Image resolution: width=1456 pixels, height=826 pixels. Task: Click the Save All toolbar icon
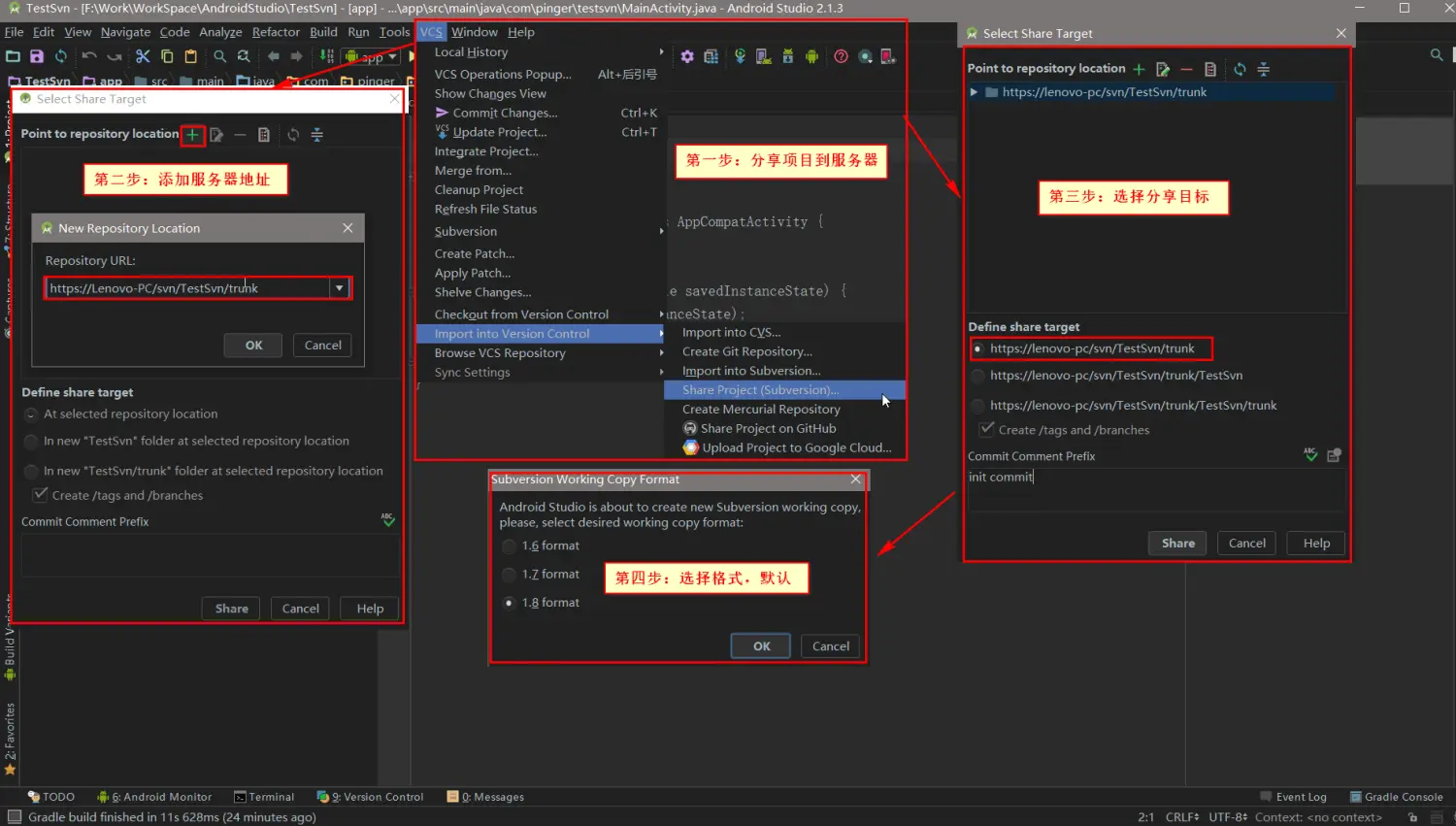(x=37, y=56)
